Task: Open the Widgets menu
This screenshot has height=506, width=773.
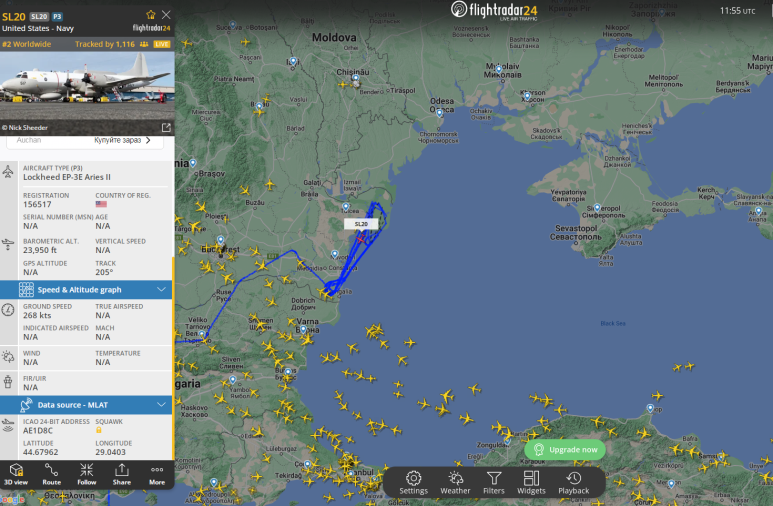Action: 531,482
